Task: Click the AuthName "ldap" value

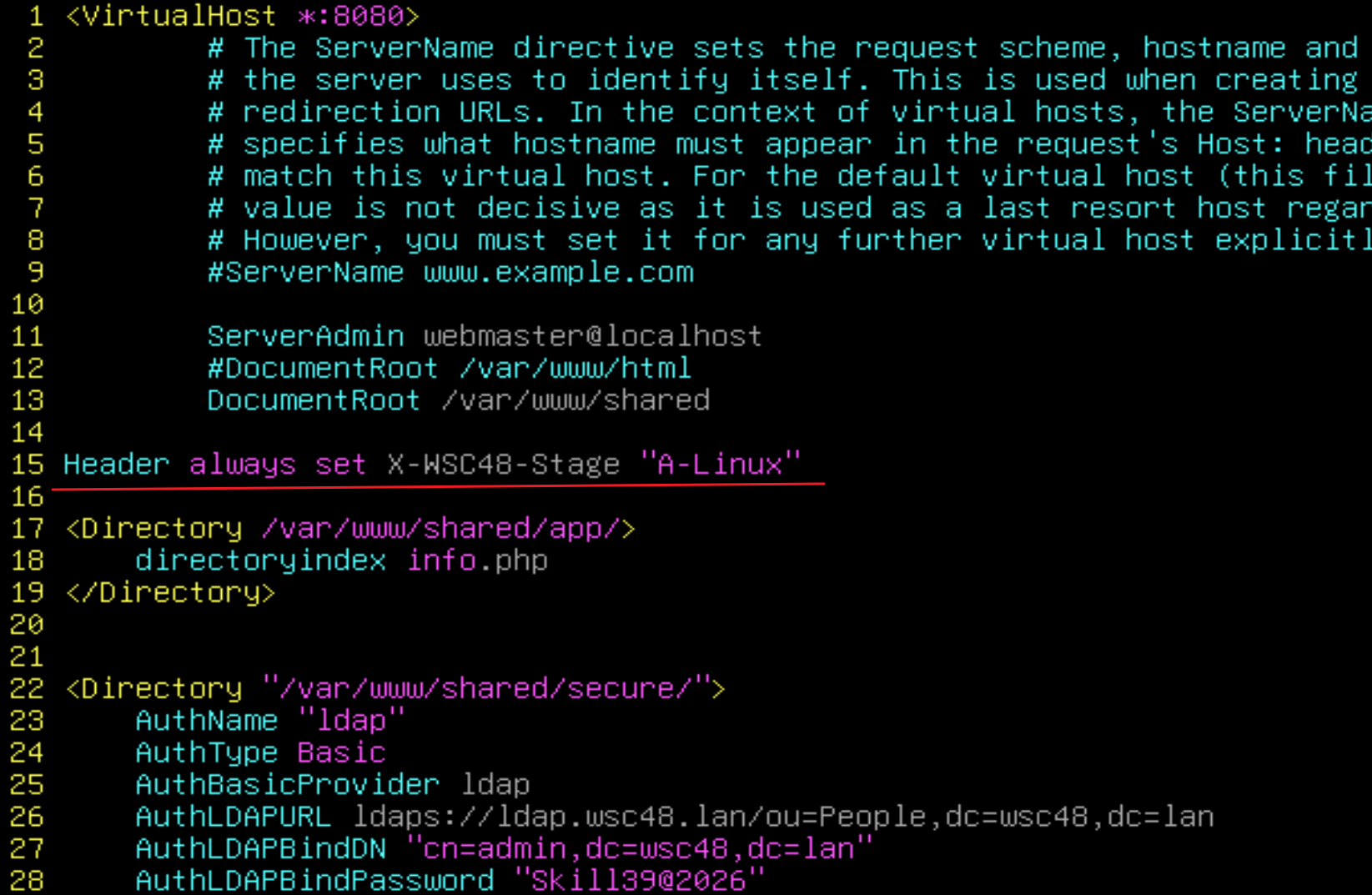Action: (x=351, y=721)
